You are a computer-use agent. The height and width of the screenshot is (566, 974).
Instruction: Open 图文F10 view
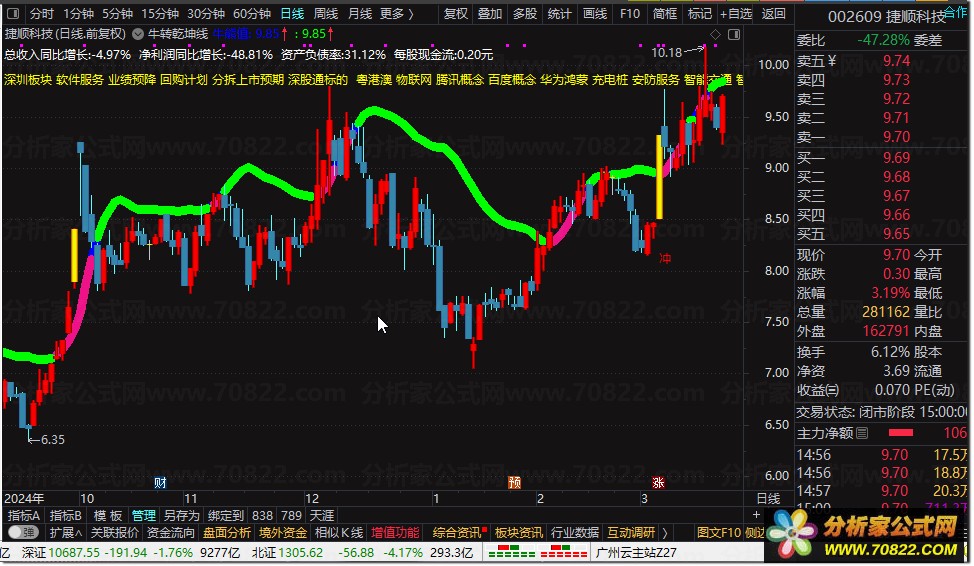(719, 532)
